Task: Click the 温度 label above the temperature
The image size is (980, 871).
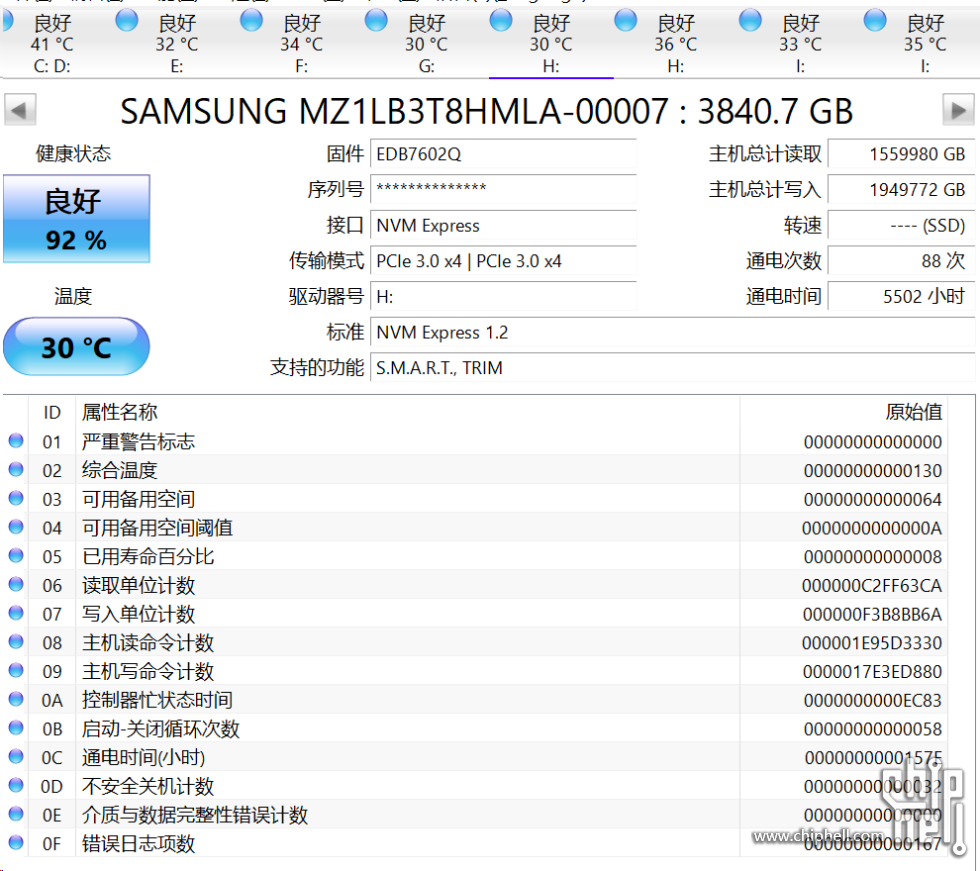Action: click(x=73, y=296)
